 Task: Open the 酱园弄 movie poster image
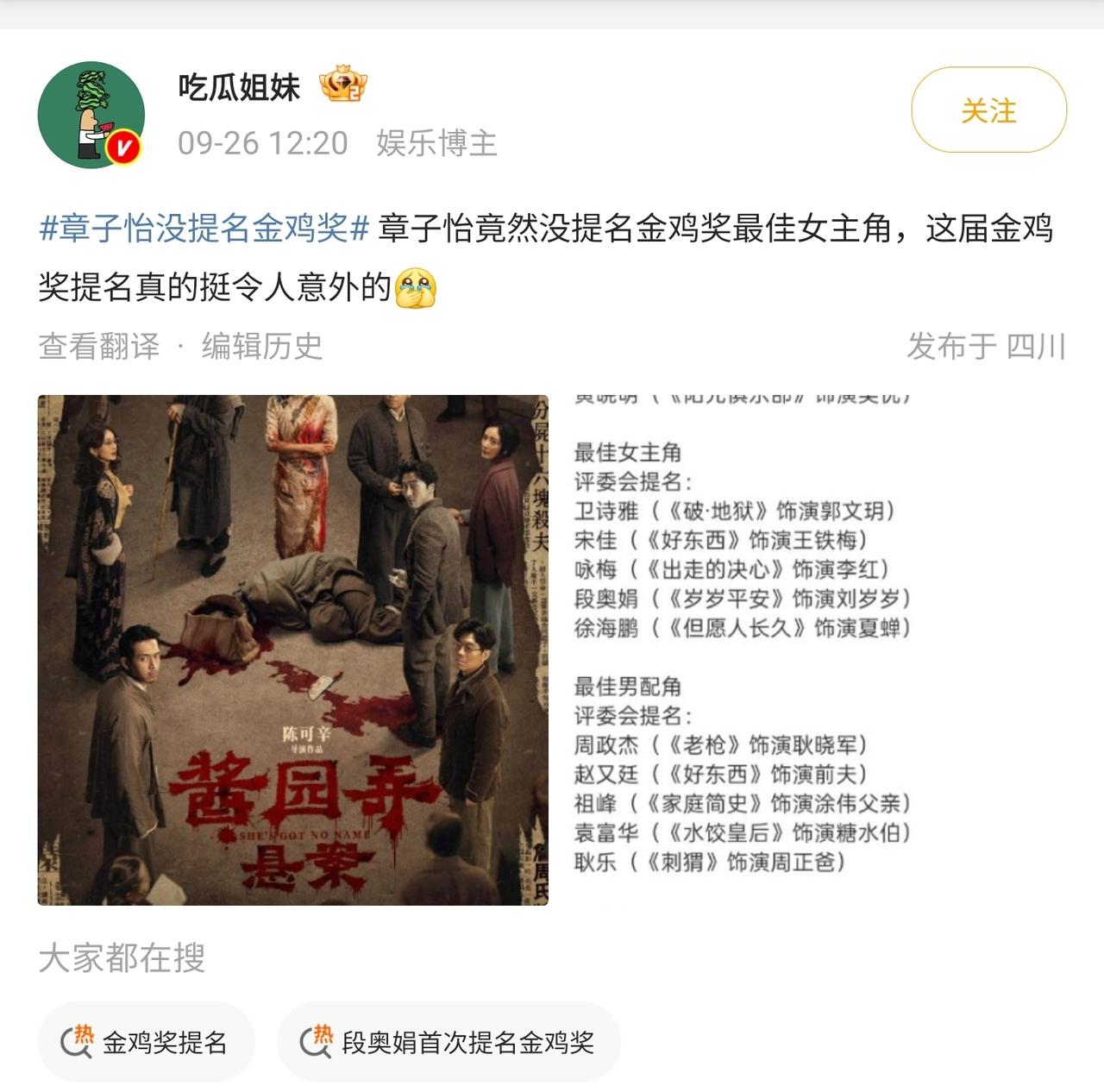click(293, 650)
